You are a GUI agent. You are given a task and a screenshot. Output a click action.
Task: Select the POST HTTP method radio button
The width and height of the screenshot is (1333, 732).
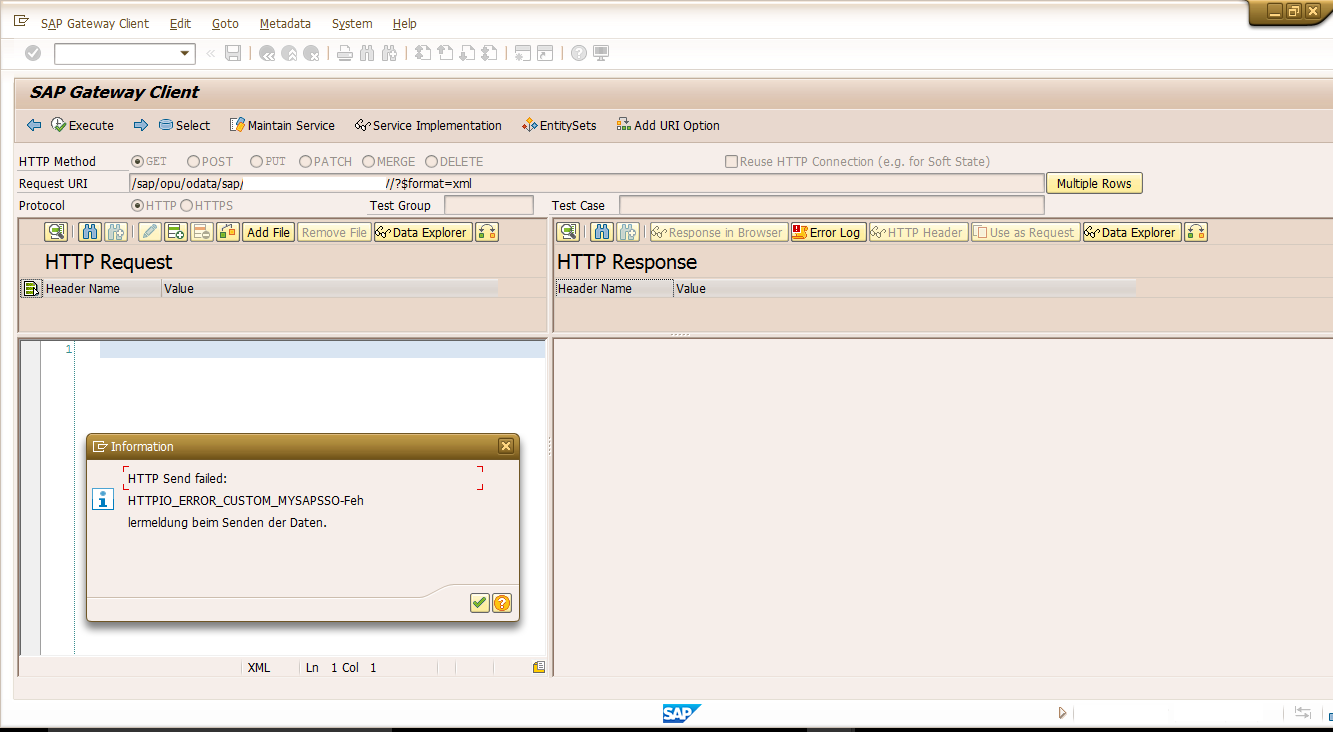[193, 161]
